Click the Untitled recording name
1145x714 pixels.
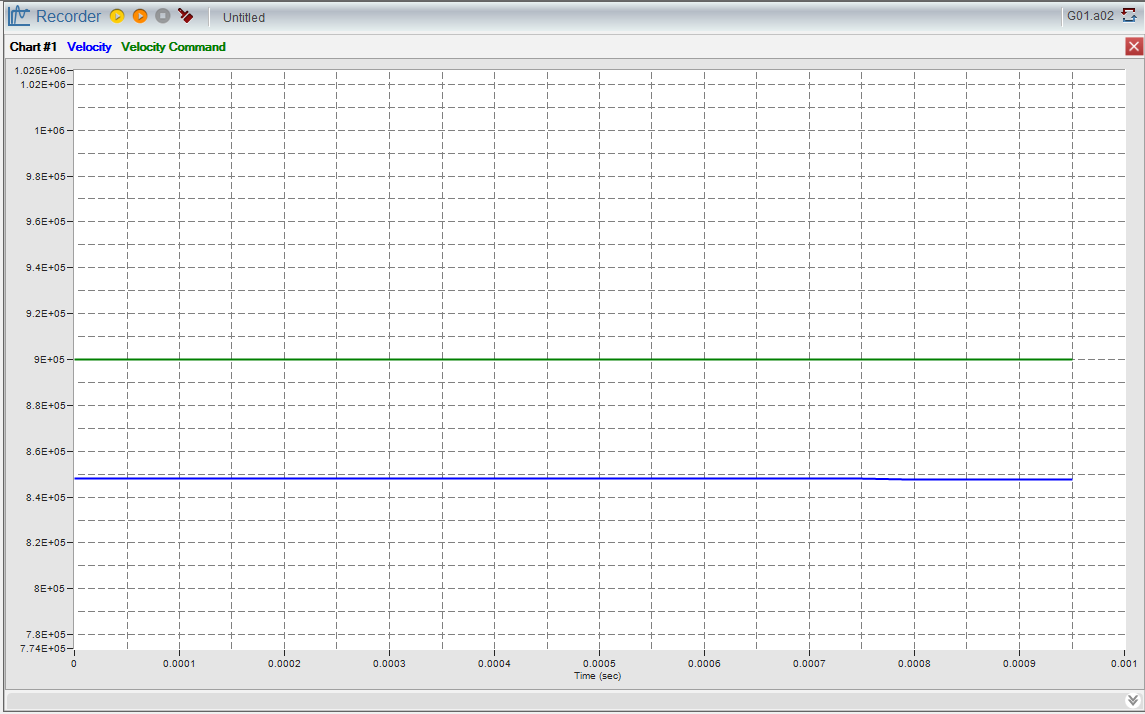(x=243, y=17)
